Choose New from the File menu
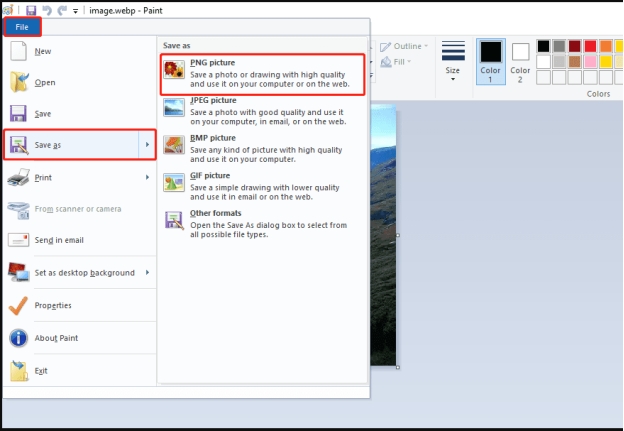 point(79,51)
